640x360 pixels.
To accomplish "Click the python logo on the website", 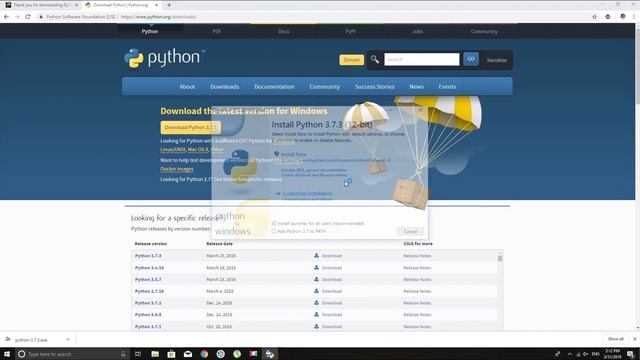I will [x=164, y=58].
